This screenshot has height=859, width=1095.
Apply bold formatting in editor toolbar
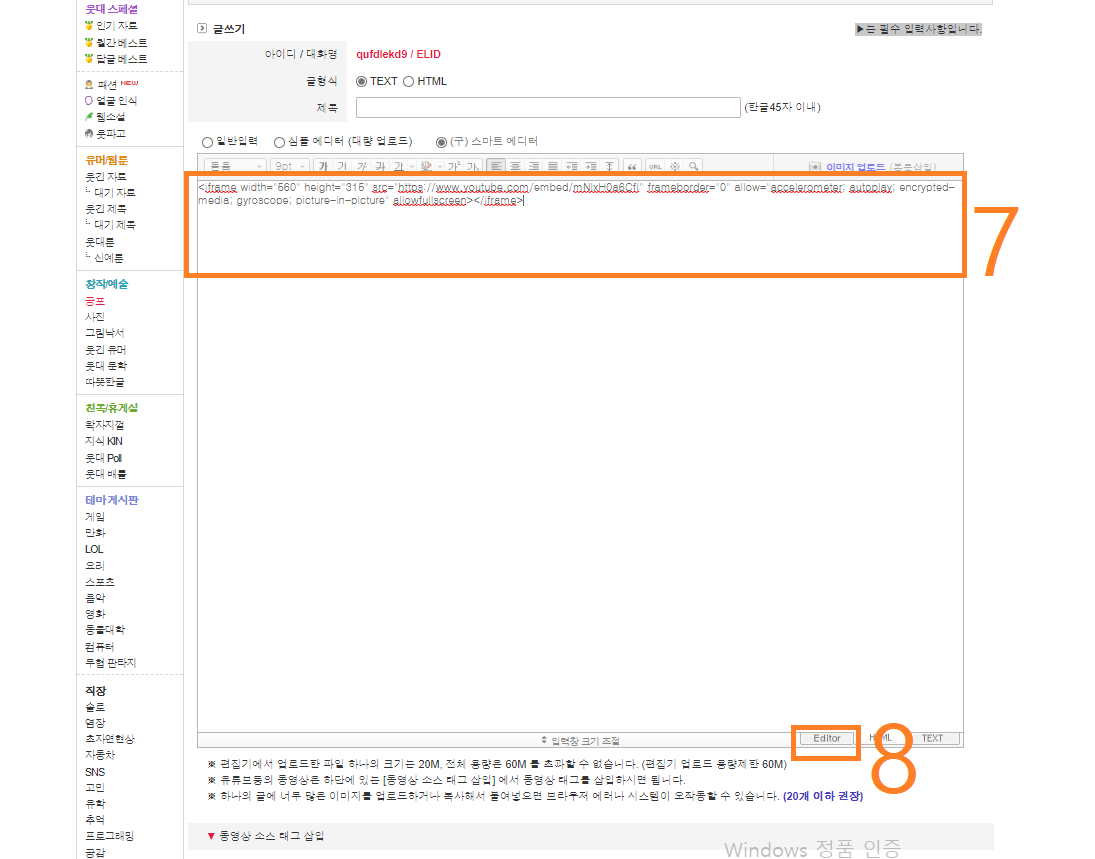323,166
